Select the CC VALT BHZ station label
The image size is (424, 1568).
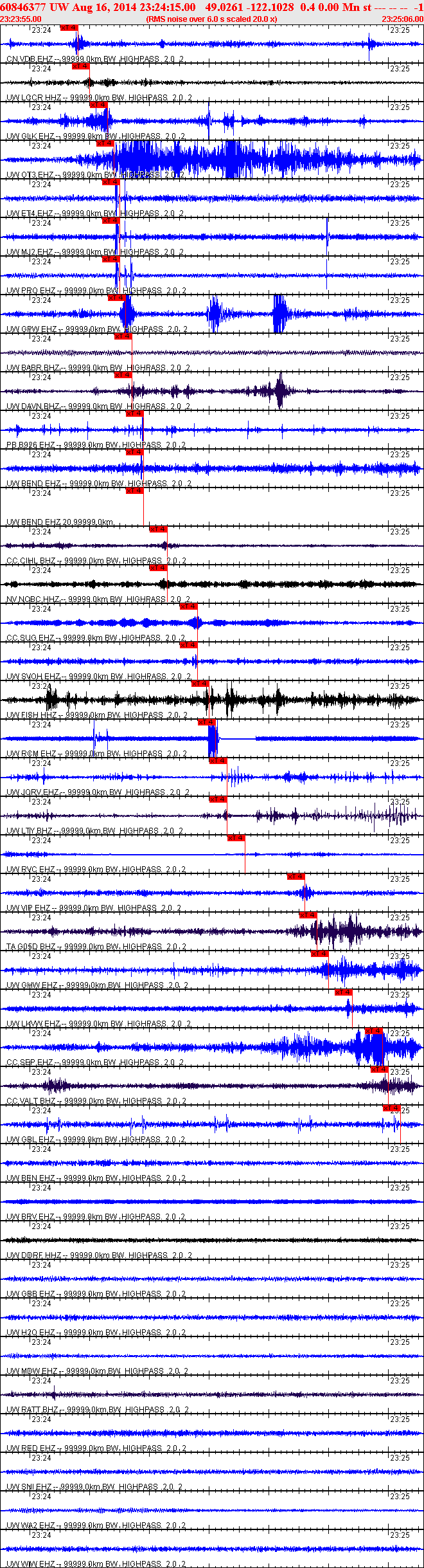coord(96,1101)
